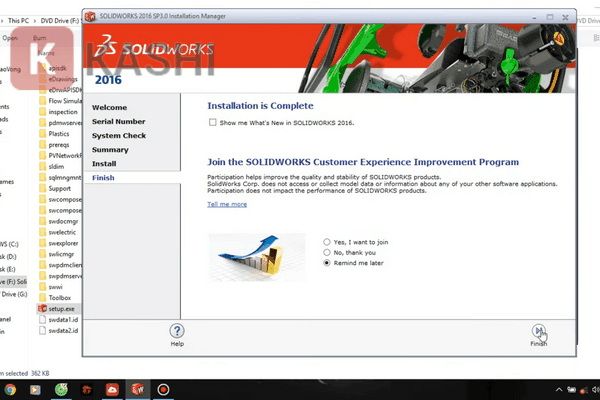Click the improvement program chart thumbnail
The image size is (600, 400).
click(x=257, y=257)
